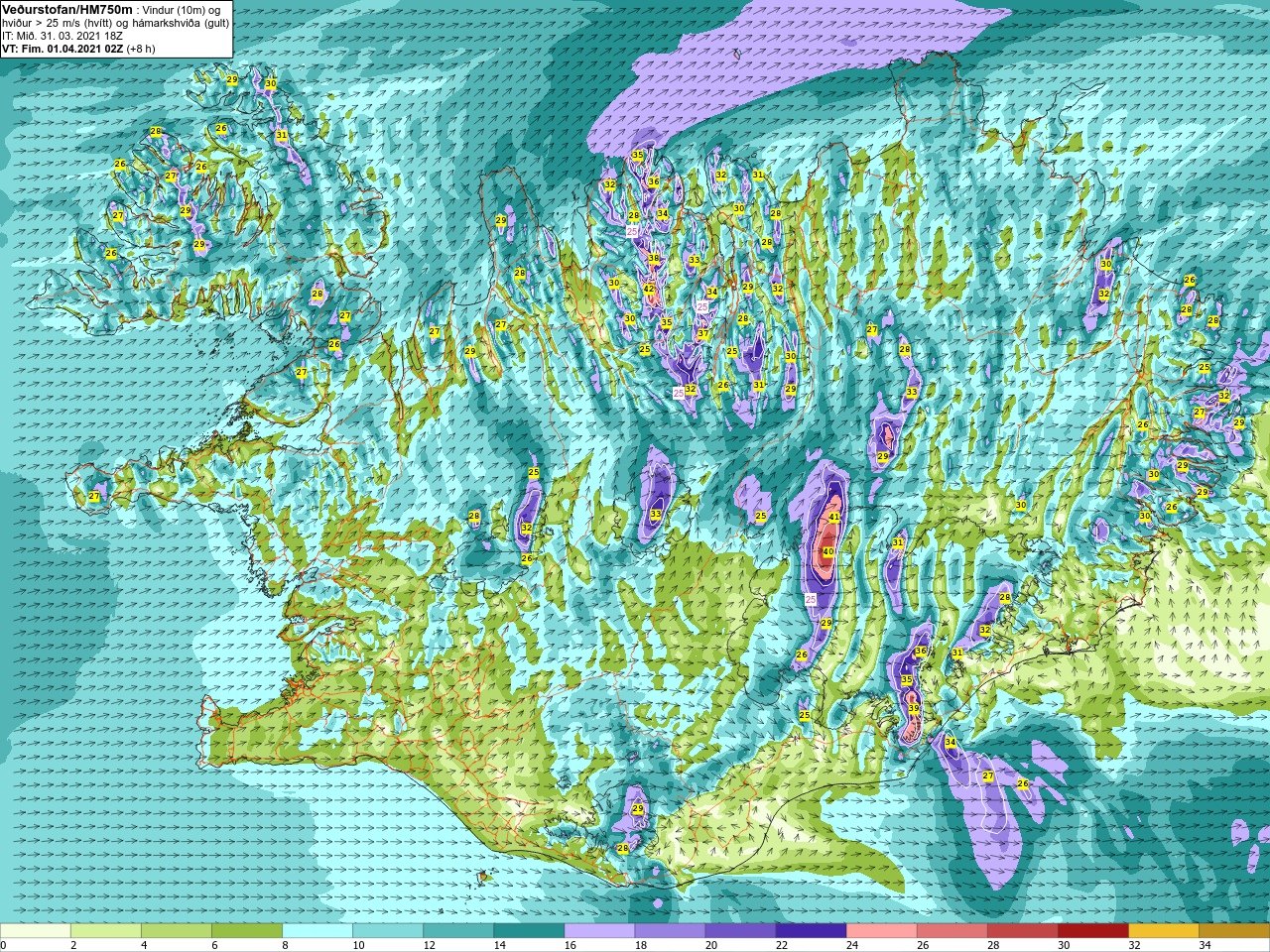
Task: Click the "Veðurstofan/HM750m" title text
Action: pyautogui.click(x=66, y=9)
